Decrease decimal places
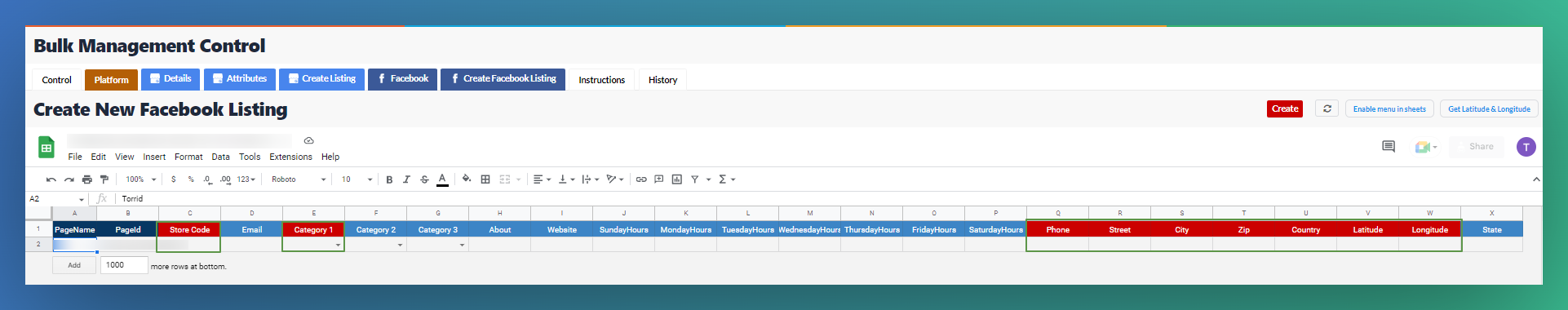This screenshot has width=1568, height=310. coord(207,179)
